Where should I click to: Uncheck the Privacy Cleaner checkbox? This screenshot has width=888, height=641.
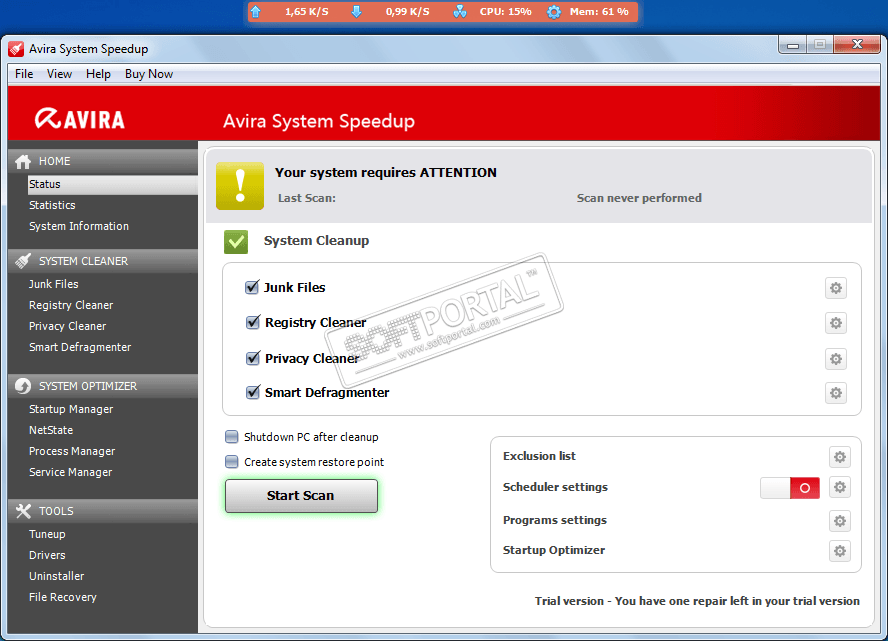pyautogui.click(x=253, y=358)
